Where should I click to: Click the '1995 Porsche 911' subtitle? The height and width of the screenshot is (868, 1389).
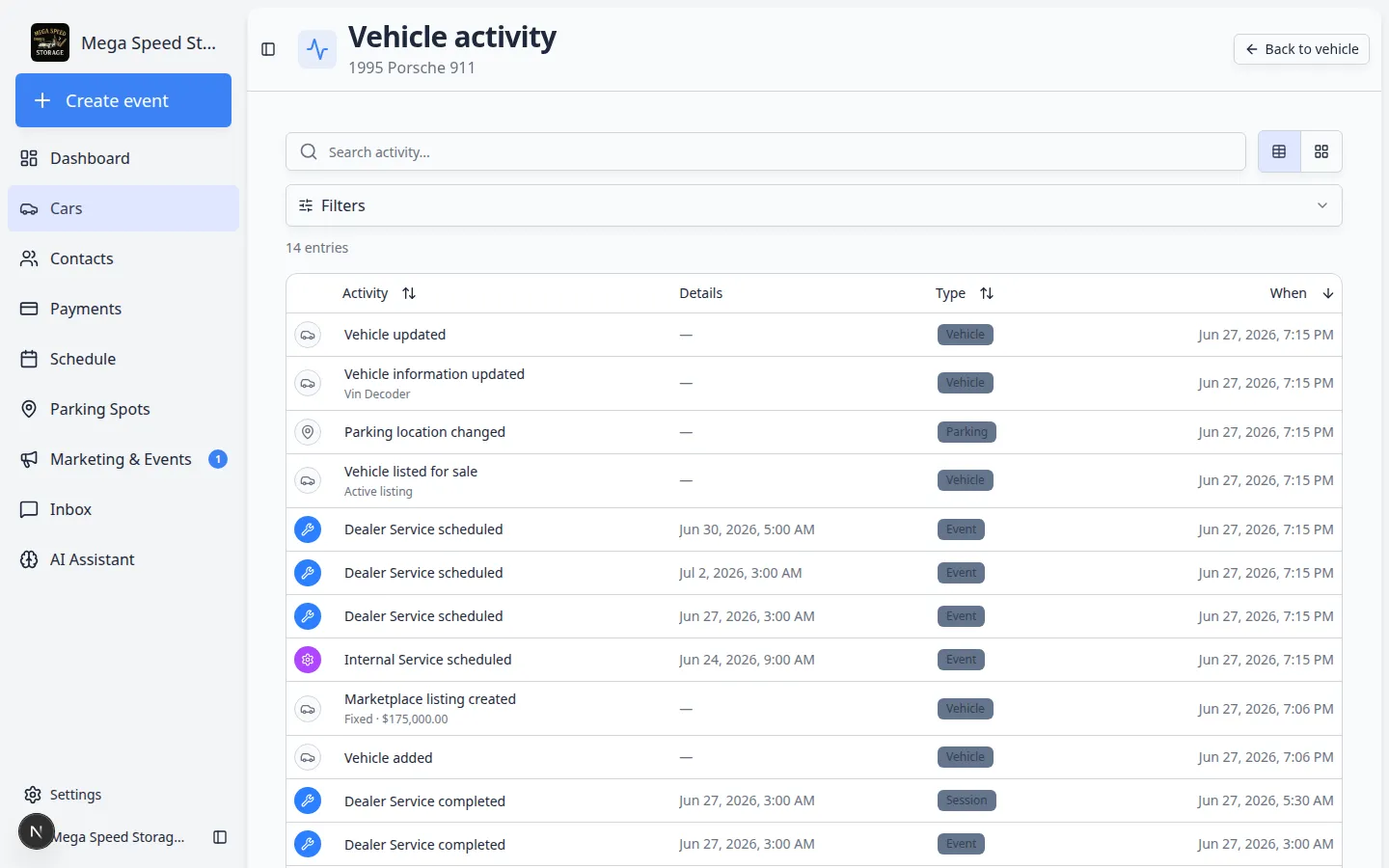(412, 68)
